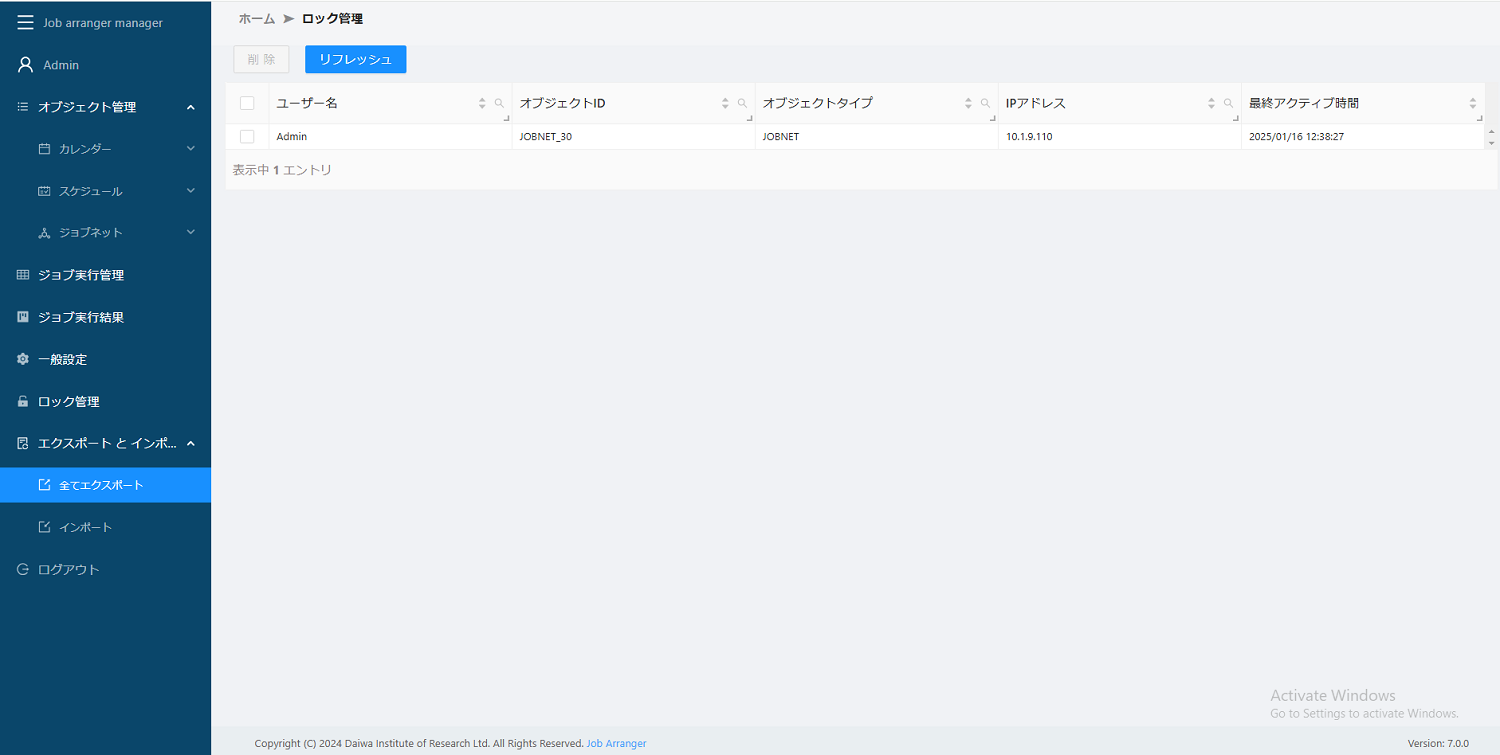Click the リフレッシュ refresh button
This screenshot has height=755, width=1500.
point(355,59)
